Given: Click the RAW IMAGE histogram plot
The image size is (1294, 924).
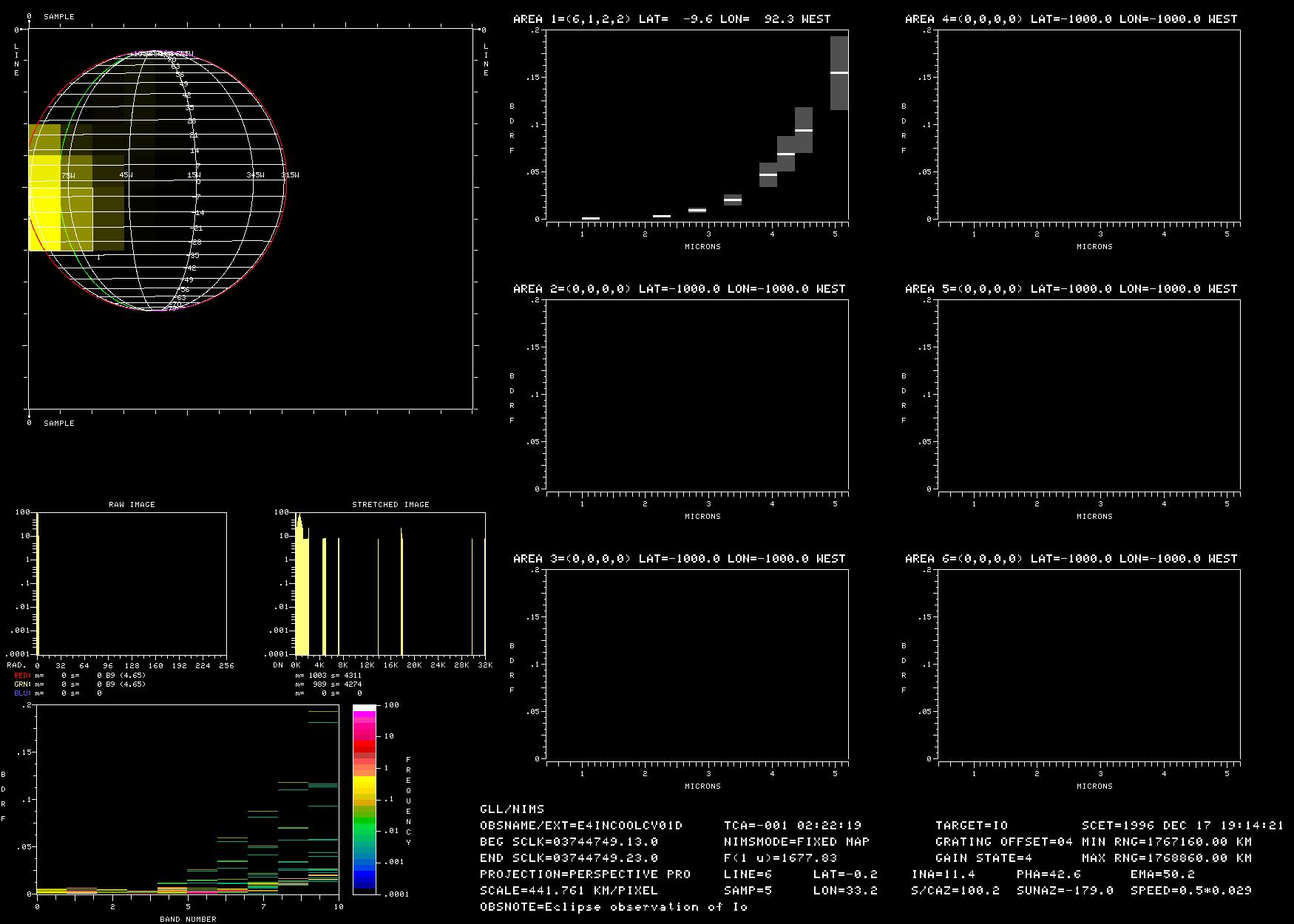Looking at the screenshot, I should 132,582.
